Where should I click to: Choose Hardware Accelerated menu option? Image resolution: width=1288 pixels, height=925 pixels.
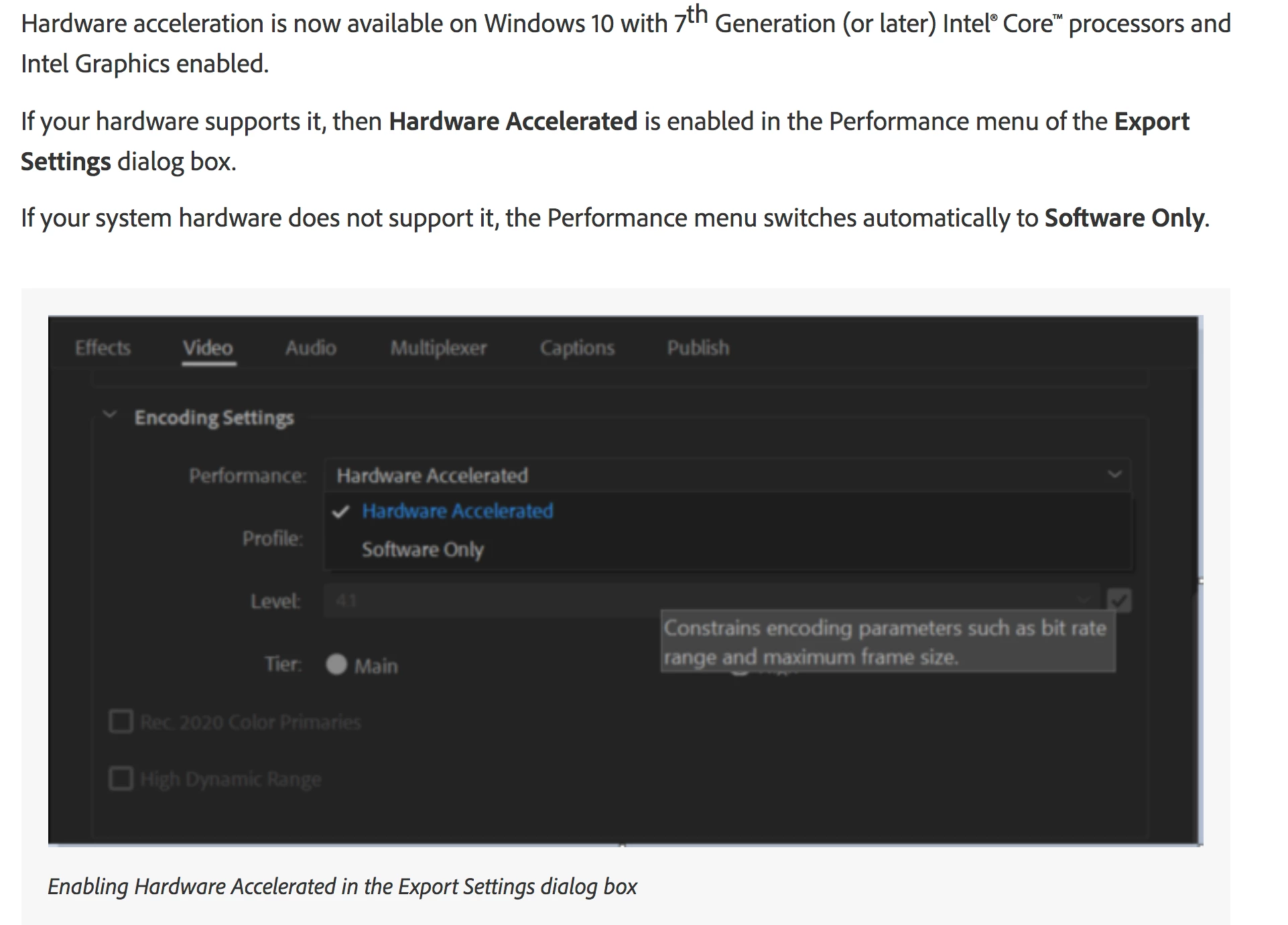[457, 511]
